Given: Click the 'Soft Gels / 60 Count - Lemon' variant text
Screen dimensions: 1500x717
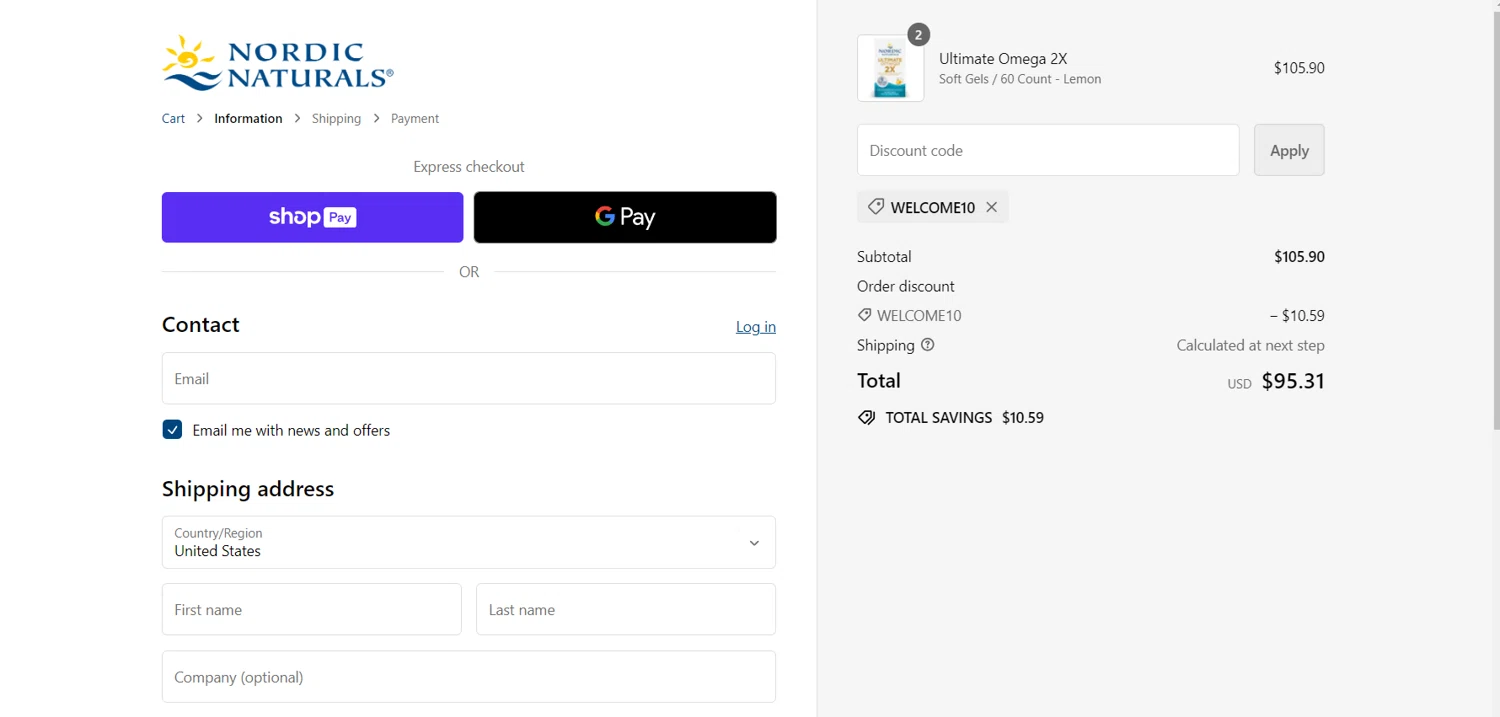Looking at the screenshot, I should [x=1020, y=79].
